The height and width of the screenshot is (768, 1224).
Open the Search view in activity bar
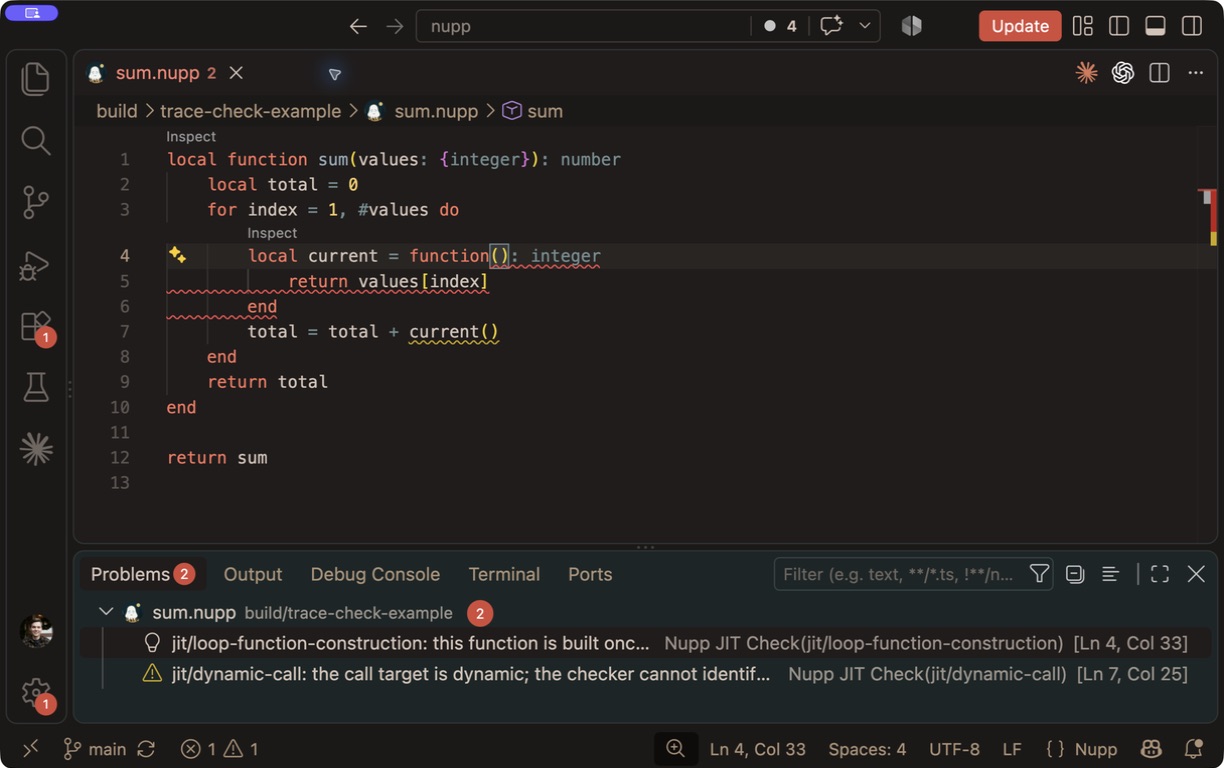[36, 141]
